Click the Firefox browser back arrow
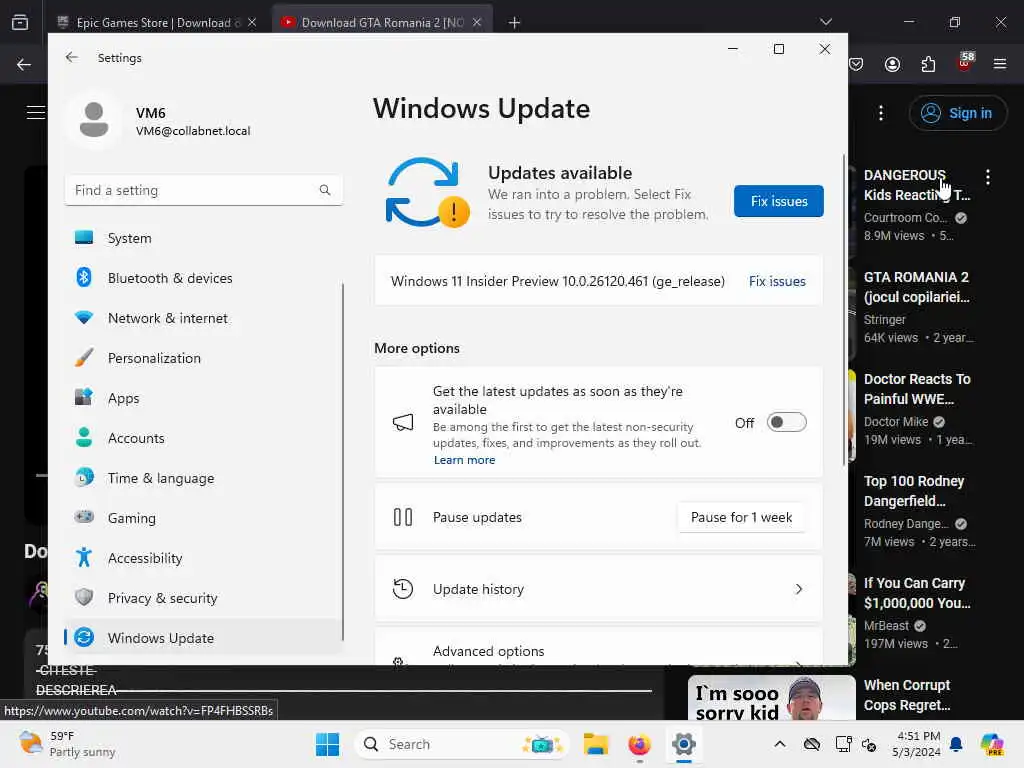The width and height of the screenshot is (1024, 768). pyautogui.click(x=24, y=64)
